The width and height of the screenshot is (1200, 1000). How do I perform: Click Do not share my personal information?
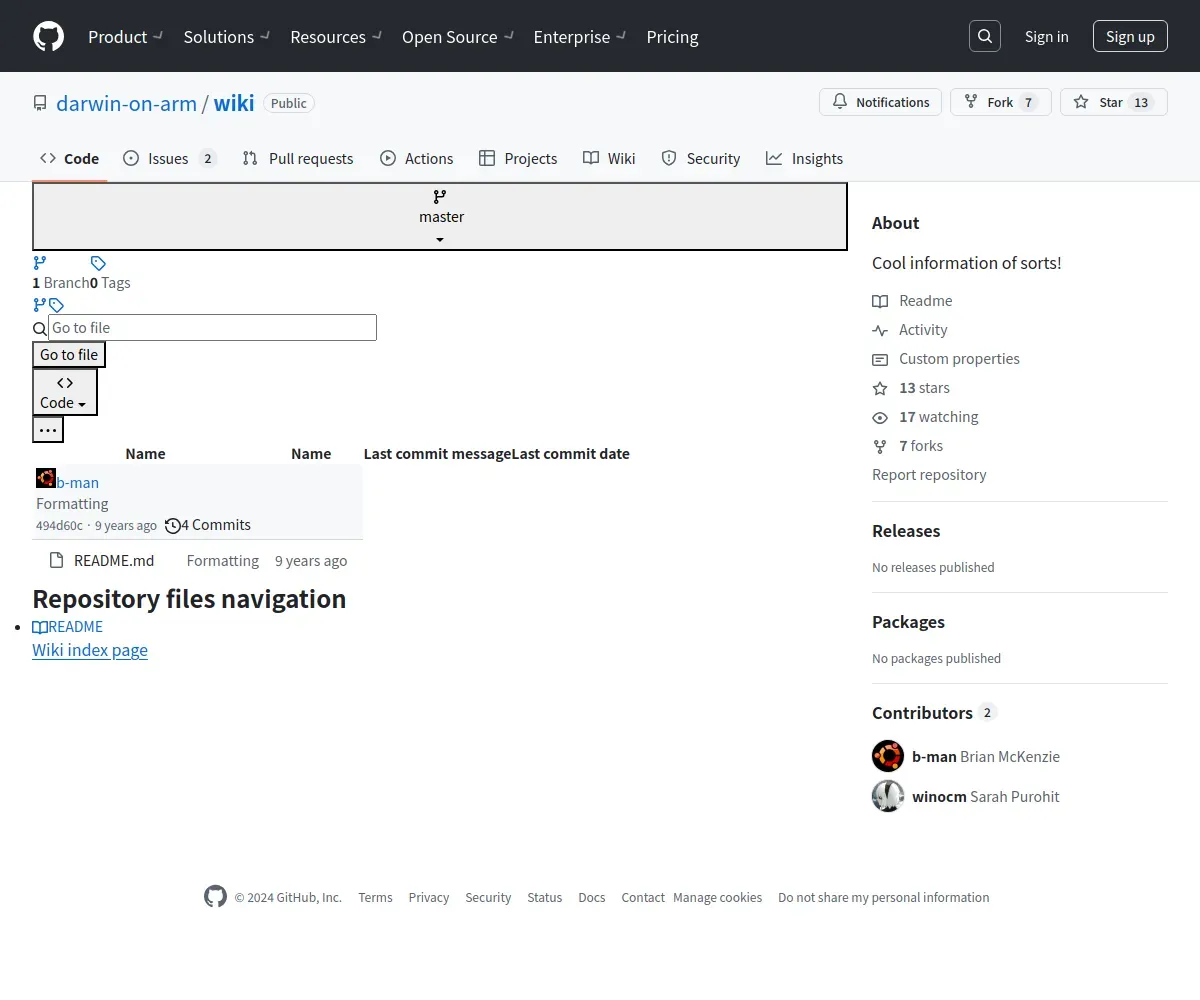coord(884,897)
